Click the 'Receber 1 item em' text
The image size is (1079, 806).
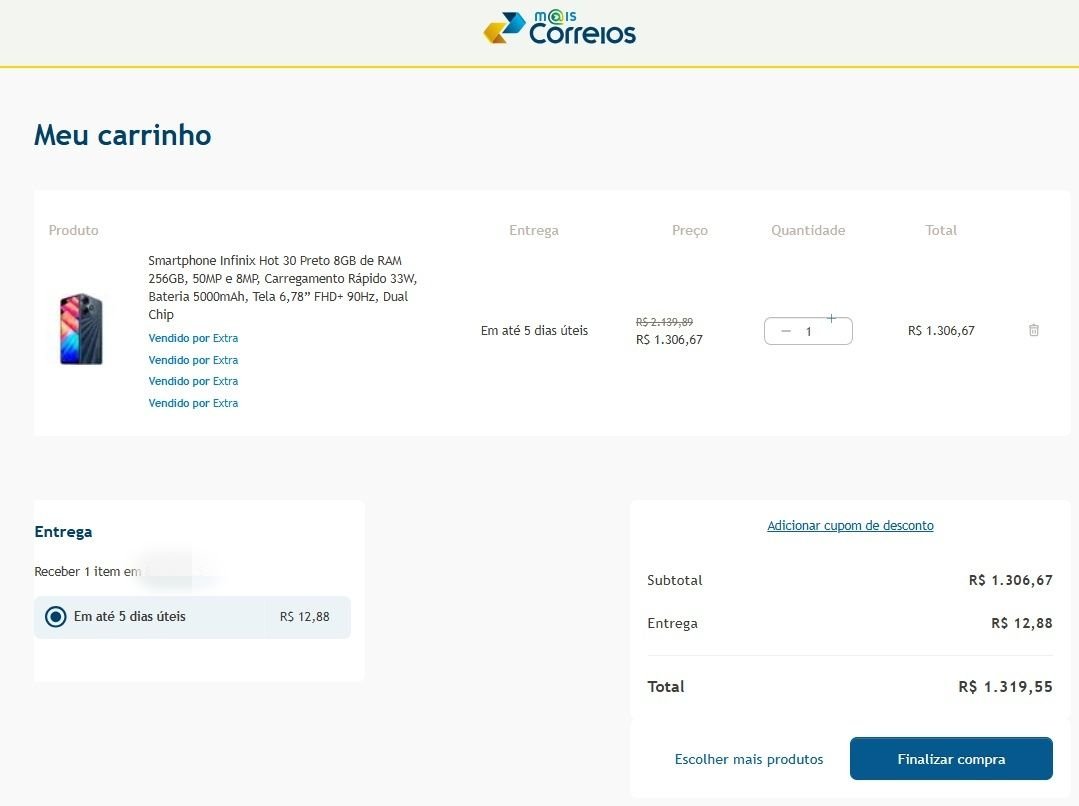tap(87, 571)
